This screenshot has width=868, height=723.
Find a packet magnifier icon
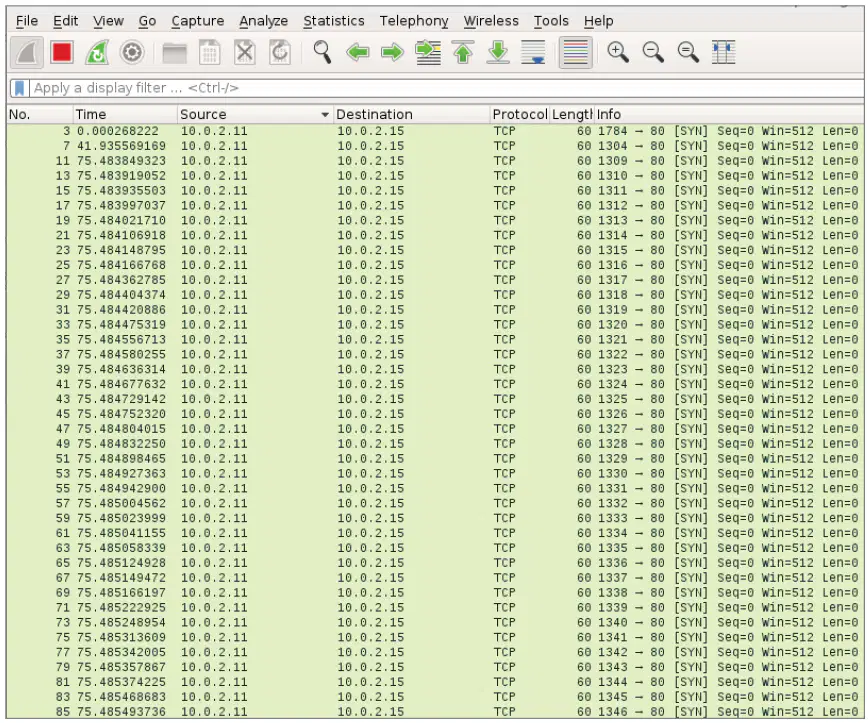322,53
